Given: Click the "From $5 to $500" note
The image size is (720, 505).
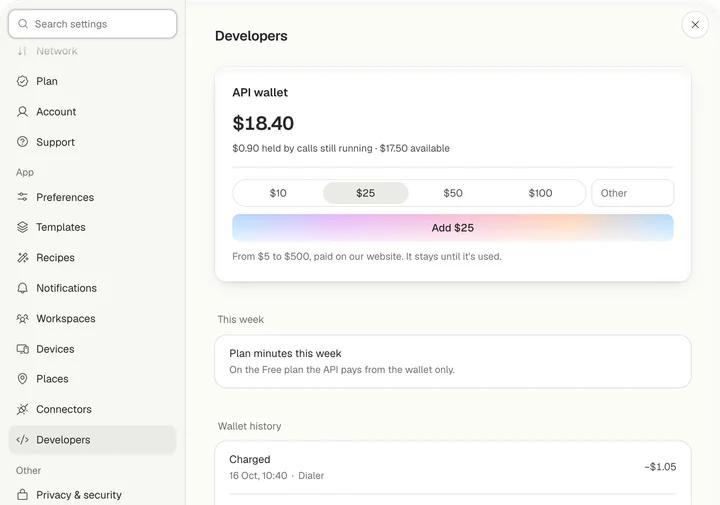Looking at the screenshot, I should pyautogui.click(x=367, y=256).
